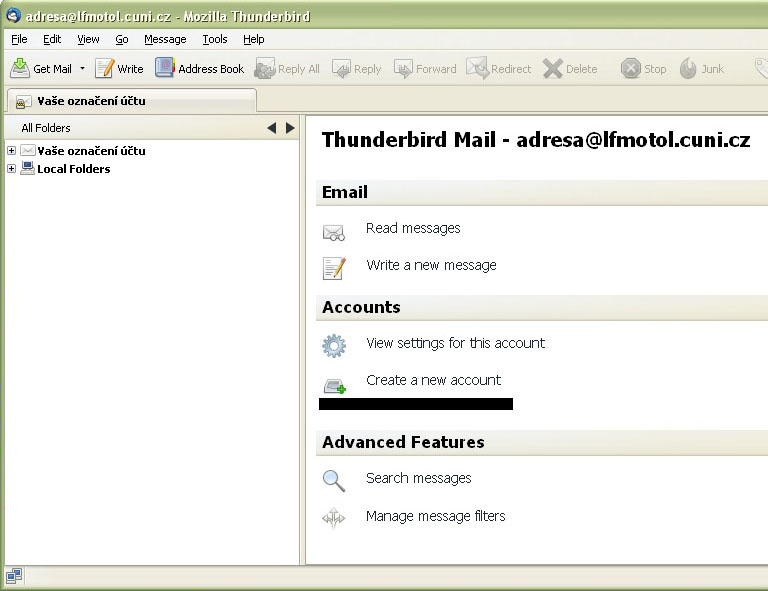Open the Message menu
768x591 pixels.
[165, 39]
